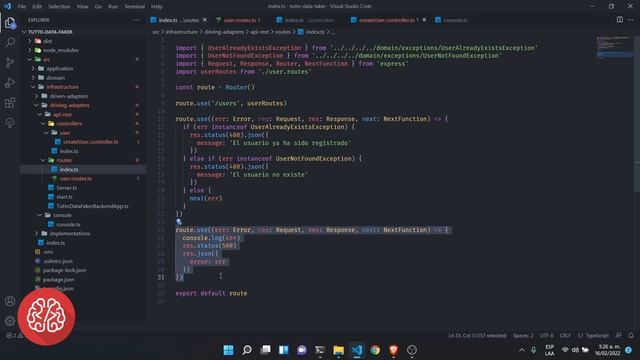Image resolution: width=640 pixels, height=360 pixels.
Task: Open the Manage gear icon
Action: click(10, 321)
